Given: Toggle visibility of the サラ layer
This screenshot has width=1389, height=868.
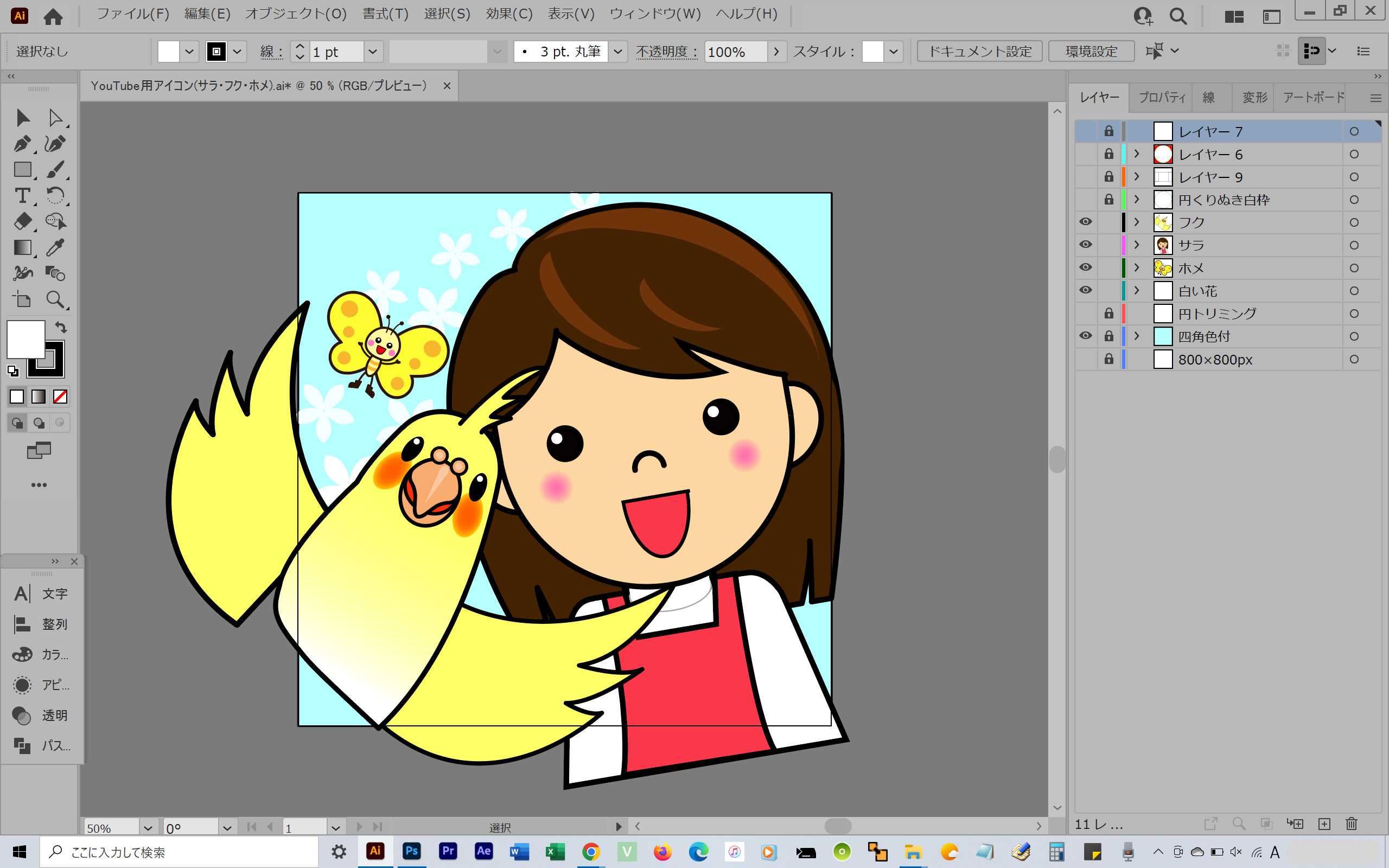Looking at the screenshot, I should (1085, 245).
